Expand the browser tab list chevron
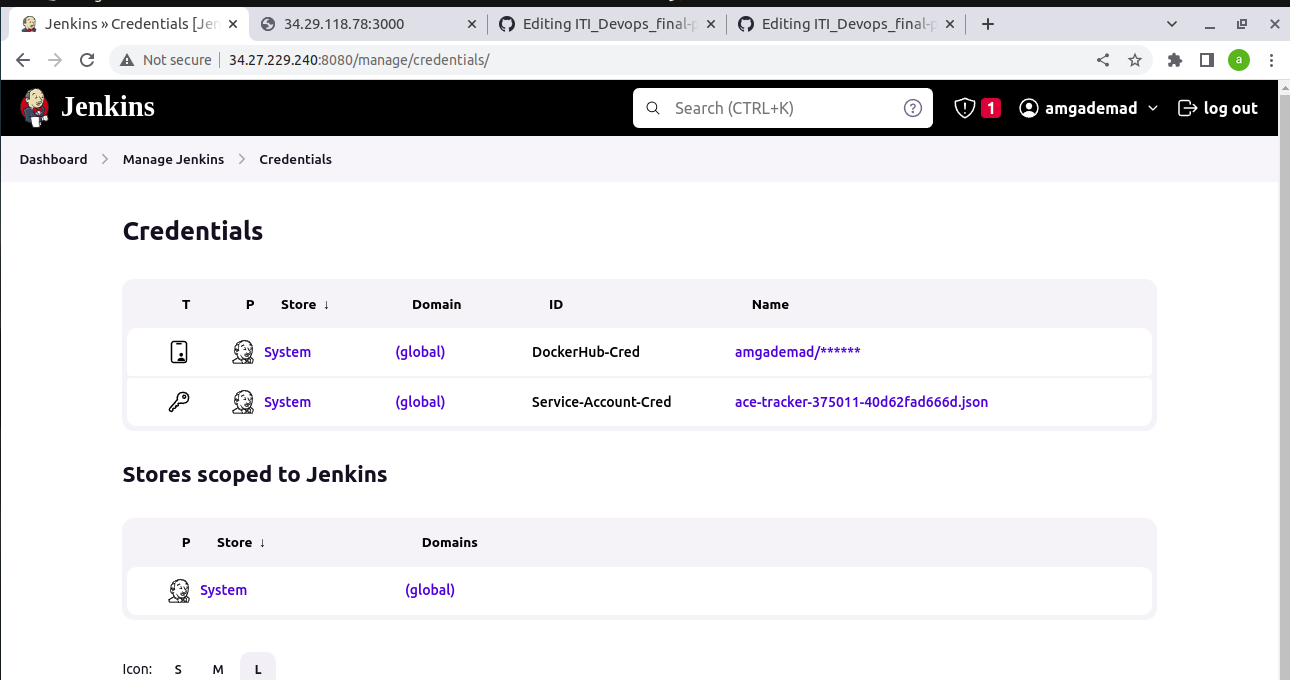 (1170, 23)
